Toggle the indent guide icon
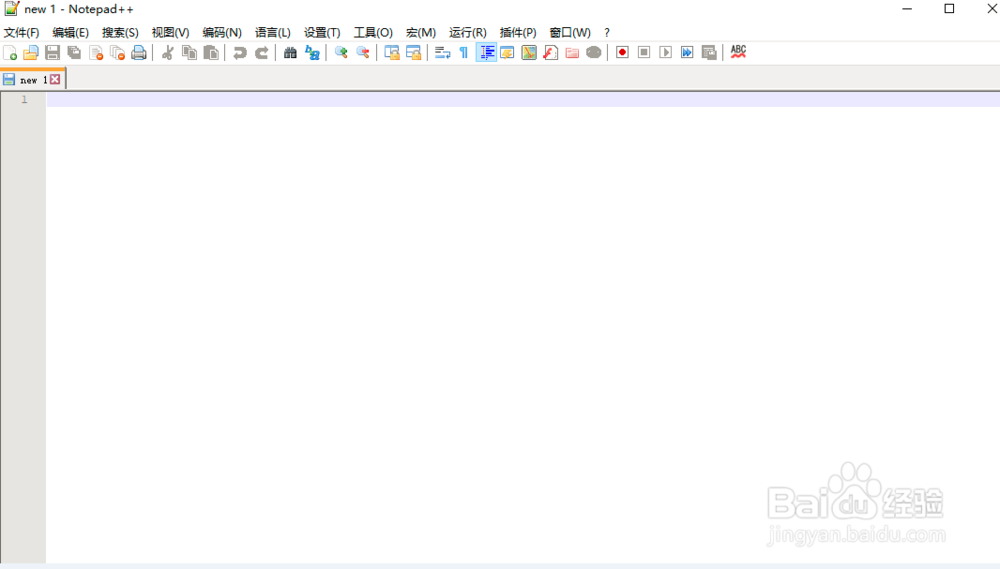Image resolution: width=1000 pixels, height=569 pixels. click(x=486, y=53)
